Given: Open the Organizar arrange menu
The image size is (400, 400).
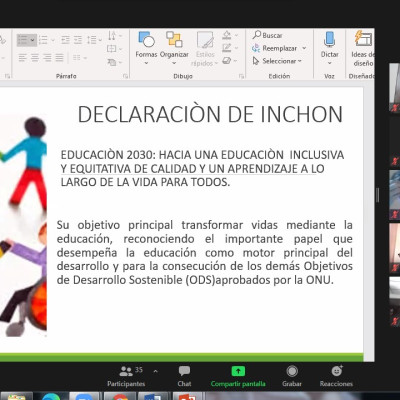Looking at the screenshot, I should (174, 48).
